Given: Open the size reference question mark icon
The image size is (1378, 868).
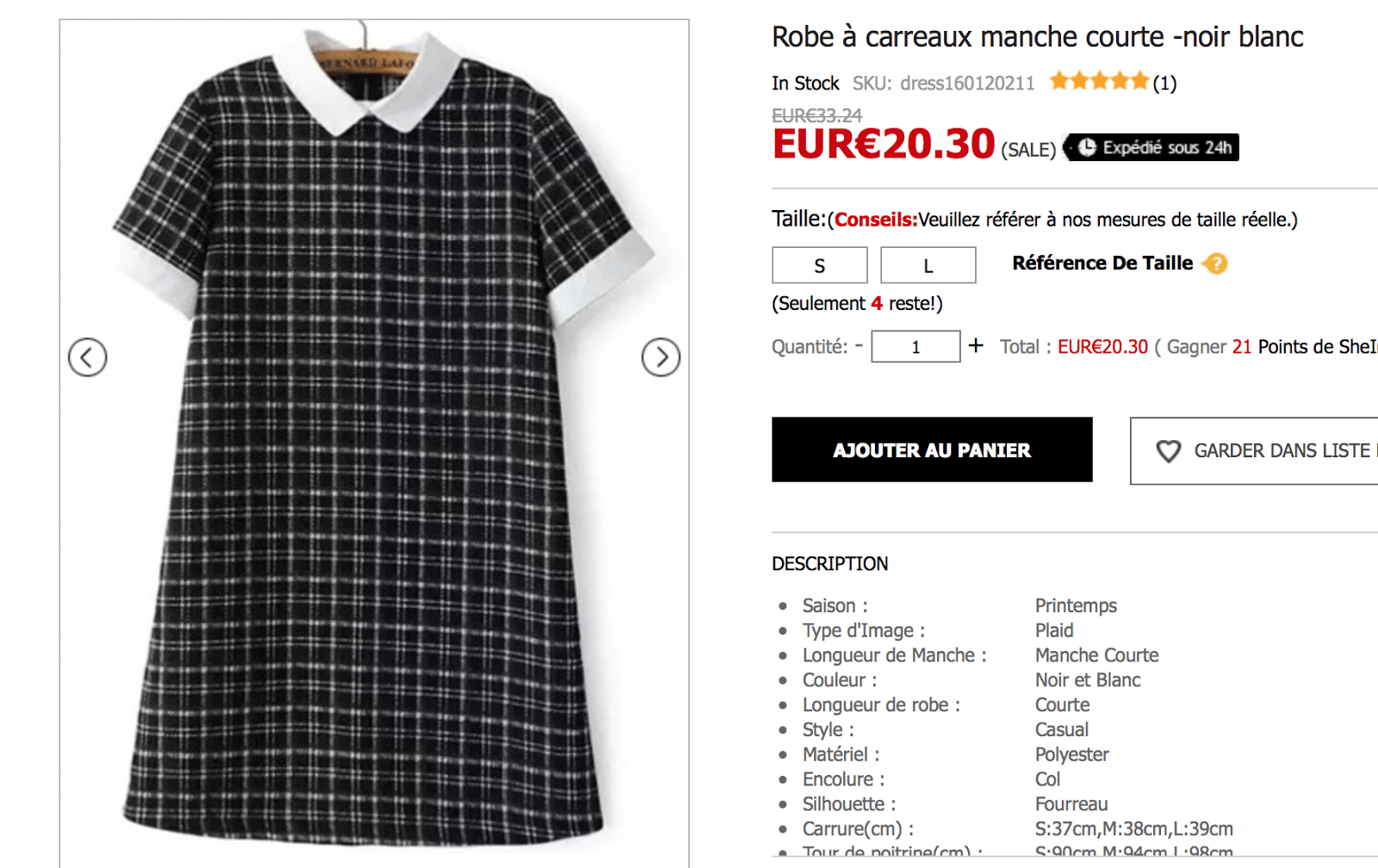Looking at the screenshot, I should (1215, 263).
